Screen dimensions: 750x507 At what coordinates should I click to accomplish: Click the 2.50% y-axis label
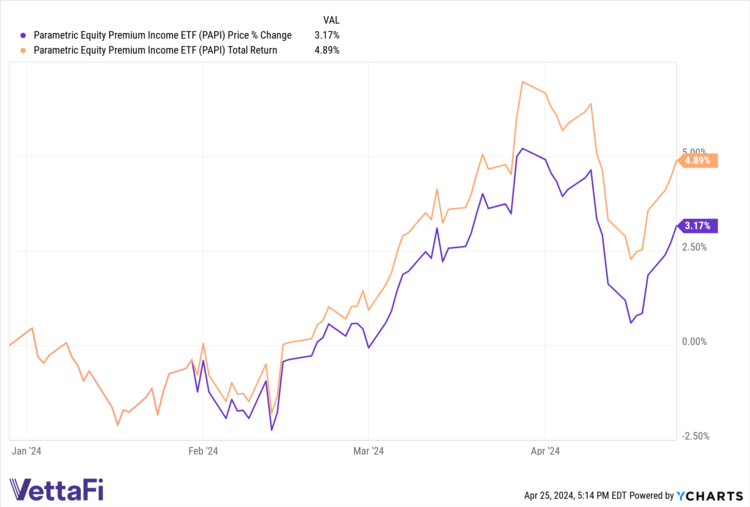click(695, 247)
